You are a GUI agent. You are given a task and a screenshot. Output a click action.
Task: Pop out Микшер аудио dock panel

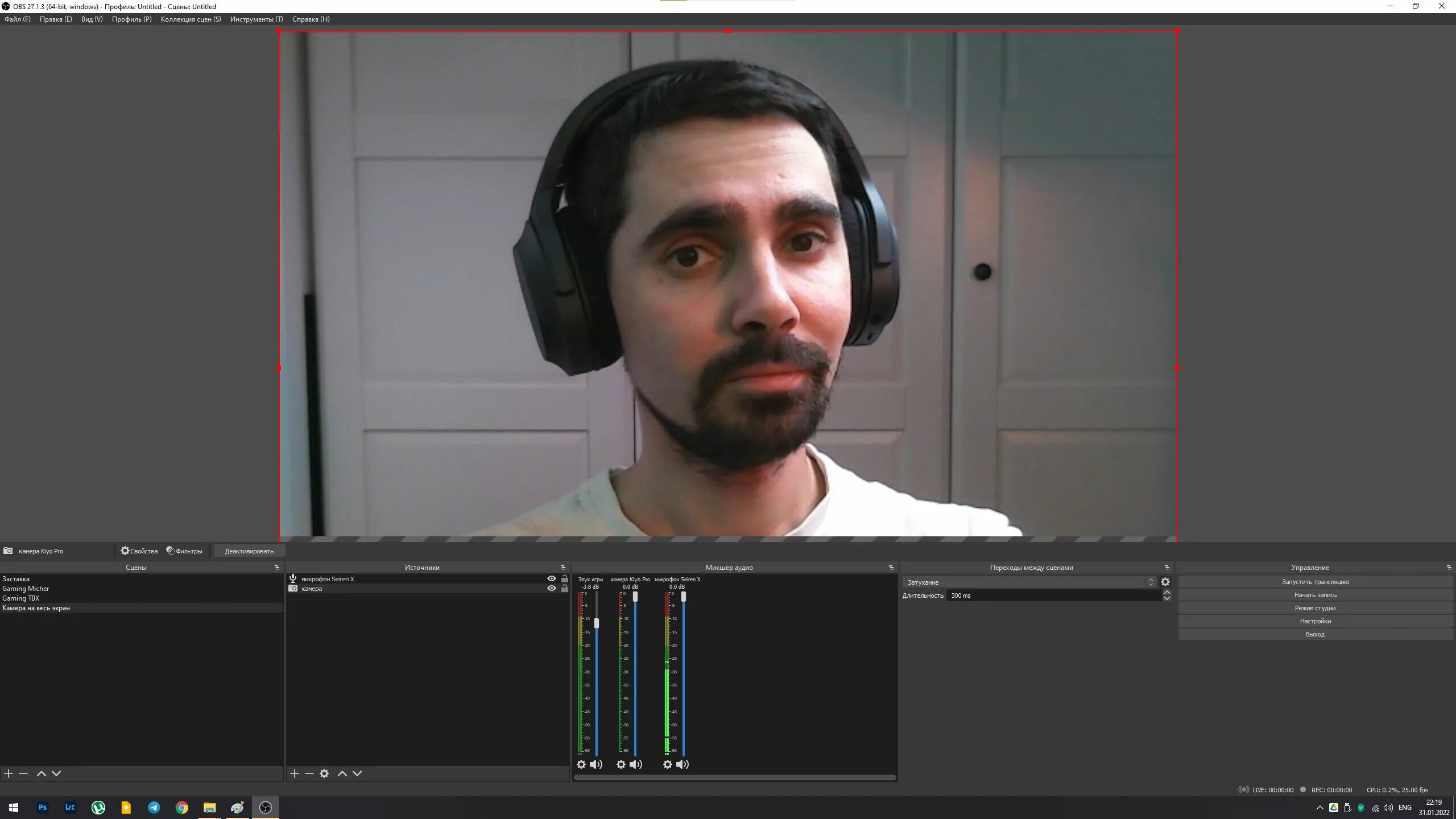tap(891, 568)
